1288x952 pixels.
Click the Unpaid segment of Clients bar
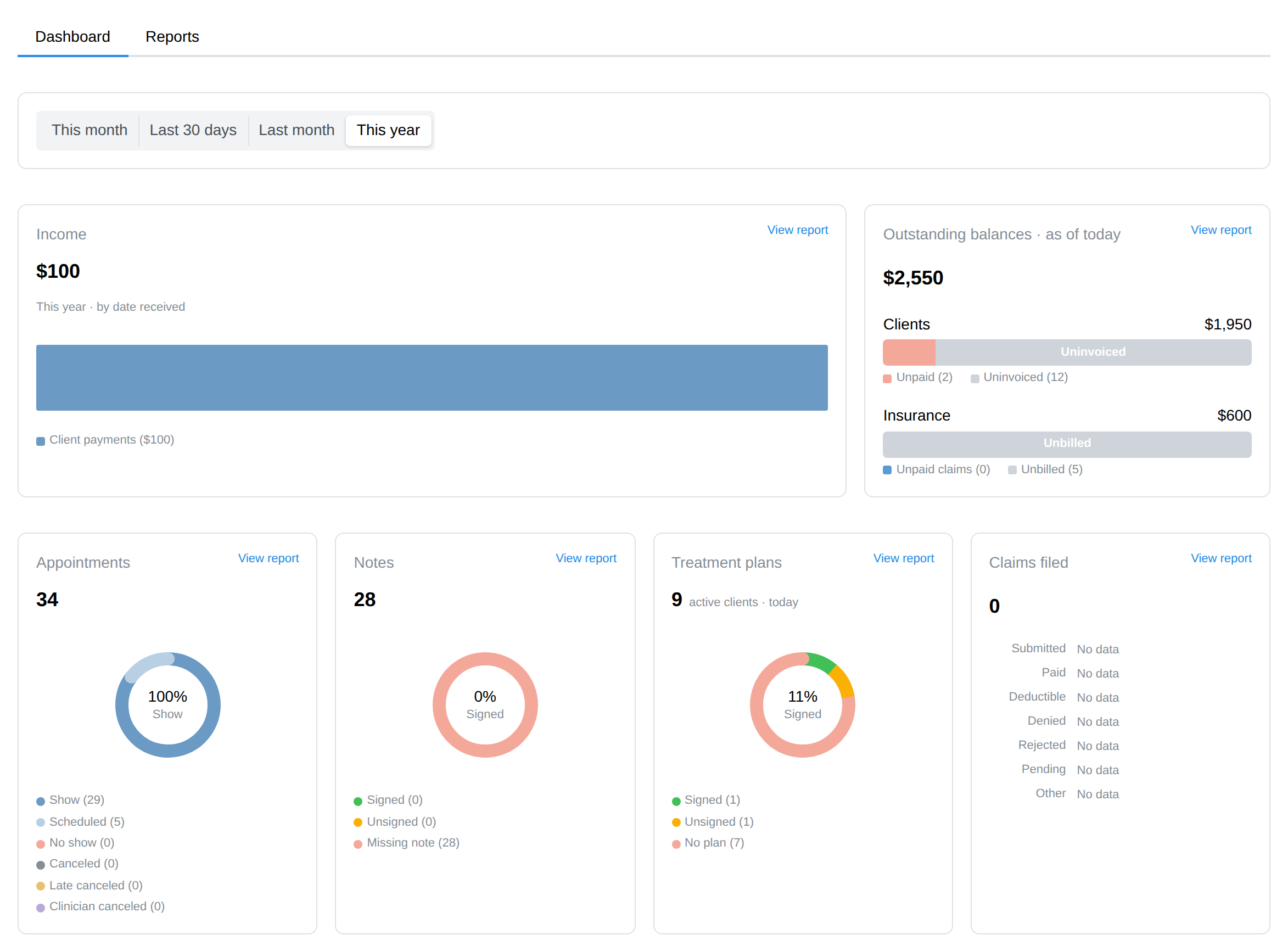[909, 352]
